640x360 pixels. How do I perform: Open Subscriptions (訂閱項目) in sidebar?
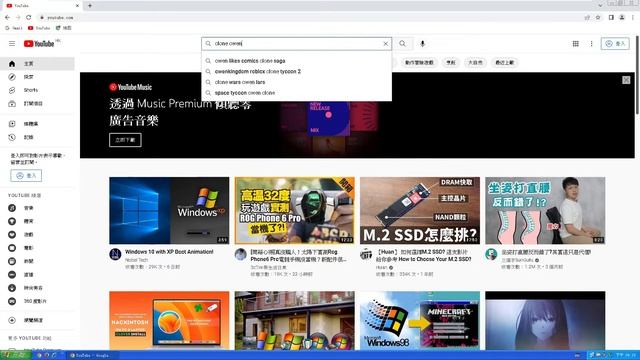pos(37,104)
